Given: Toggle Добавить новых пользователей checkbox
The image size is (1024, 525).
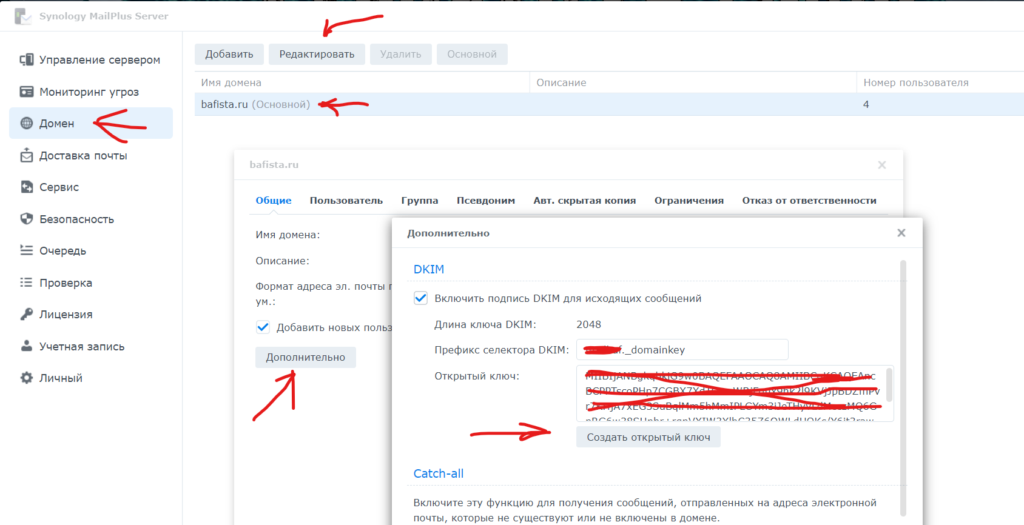Looking at the screenshot, I should point(263,327).
